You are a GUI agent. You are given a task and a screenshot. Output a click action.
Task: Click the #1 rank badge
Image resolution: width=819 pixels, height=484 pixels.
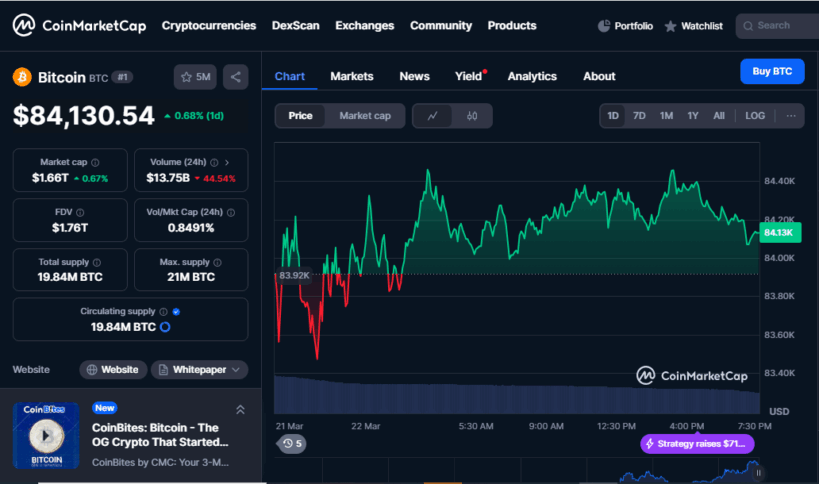pyautogui.click(x=122, y=77)
